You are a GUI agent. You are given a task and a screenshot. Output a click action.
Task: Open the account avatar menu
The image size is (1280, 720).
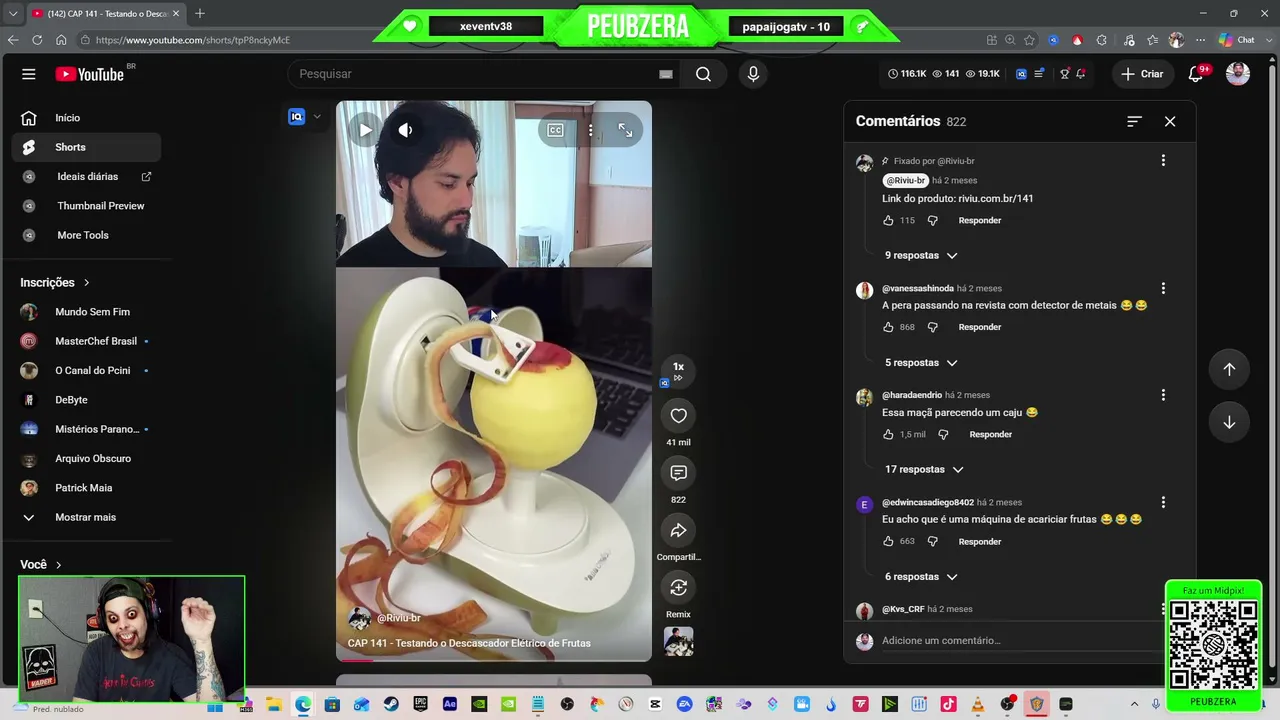[x=1238, y=74]
